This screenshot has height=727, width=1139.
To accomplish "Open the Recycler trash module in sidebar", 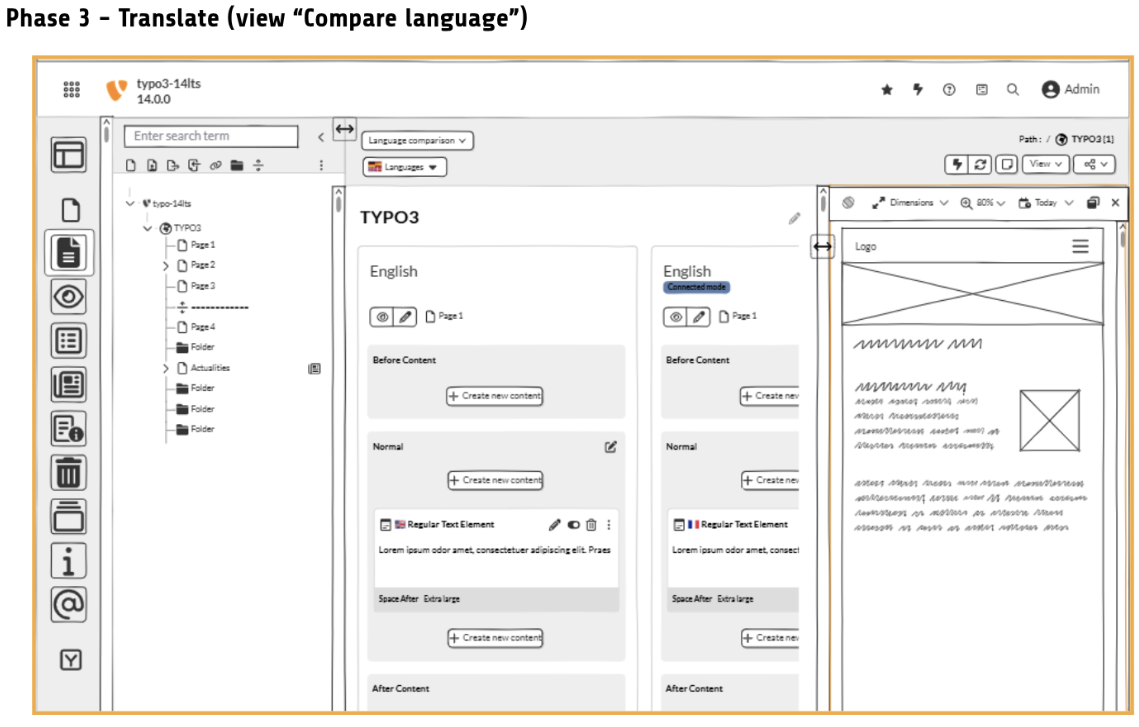I will (69, 471).
